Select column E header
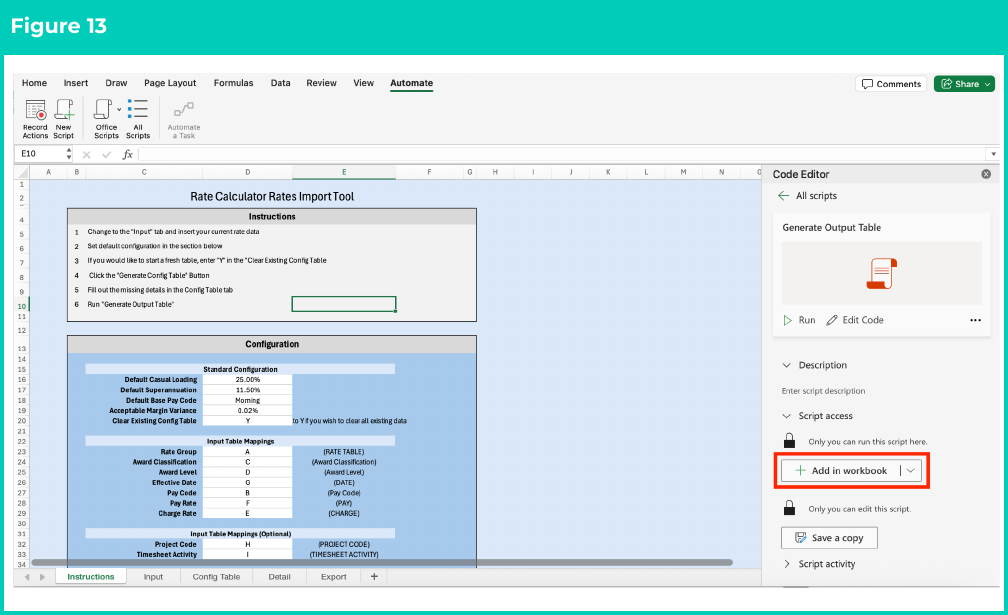 pyautogui.click(x=344, y=172)
